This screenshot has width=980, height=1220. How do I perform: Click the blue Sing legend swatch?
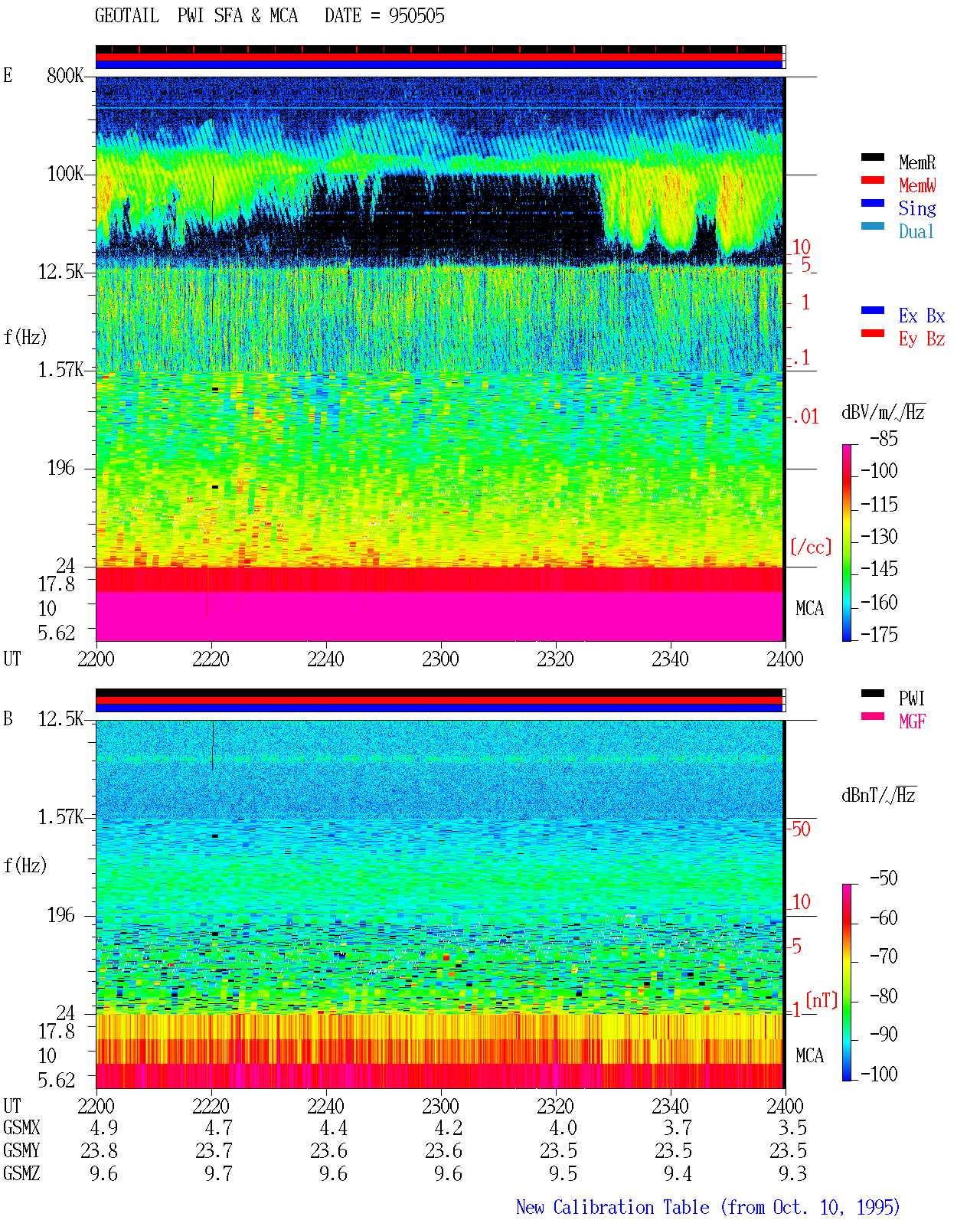(x=873, y=203)
